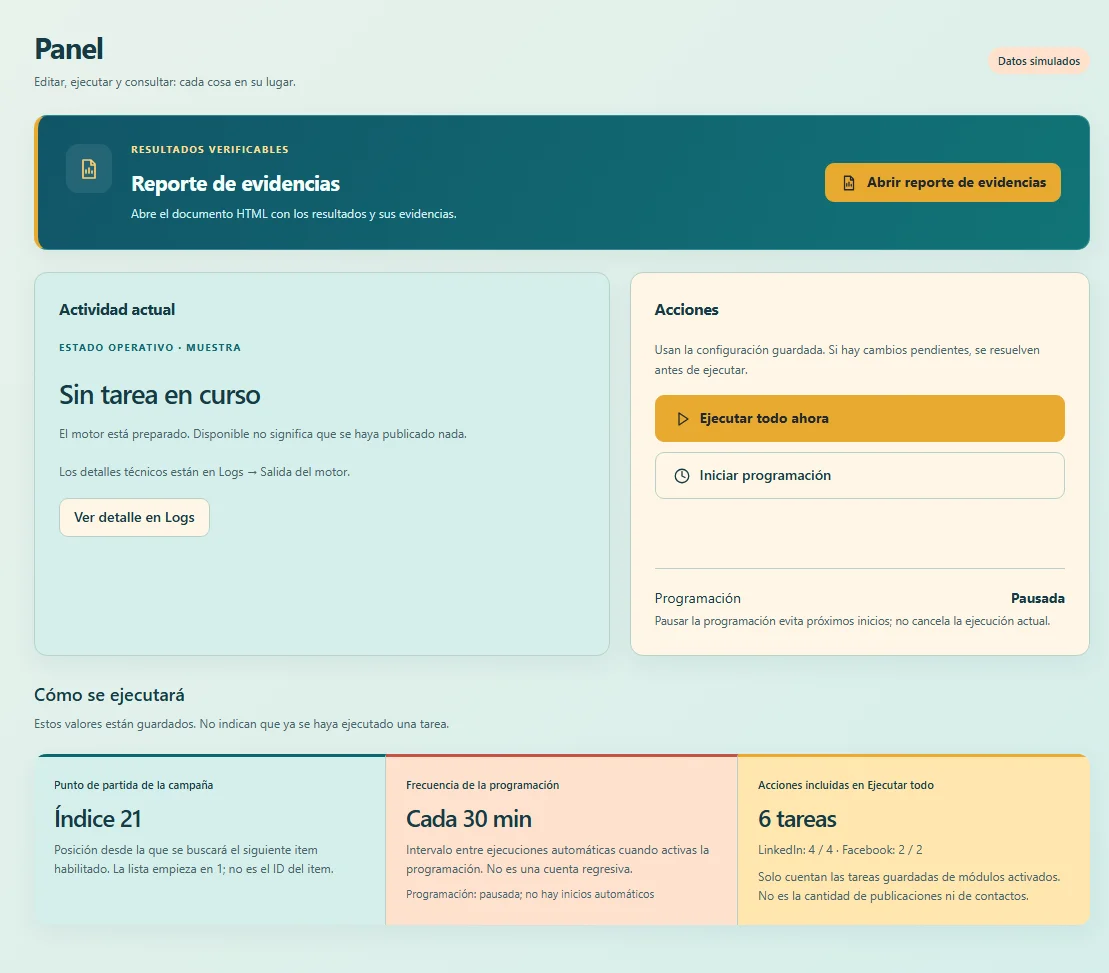This screenshot has width=1109, height=973.
Task: Click the Reporte de evidencias heading
Action: coord(236,184)
